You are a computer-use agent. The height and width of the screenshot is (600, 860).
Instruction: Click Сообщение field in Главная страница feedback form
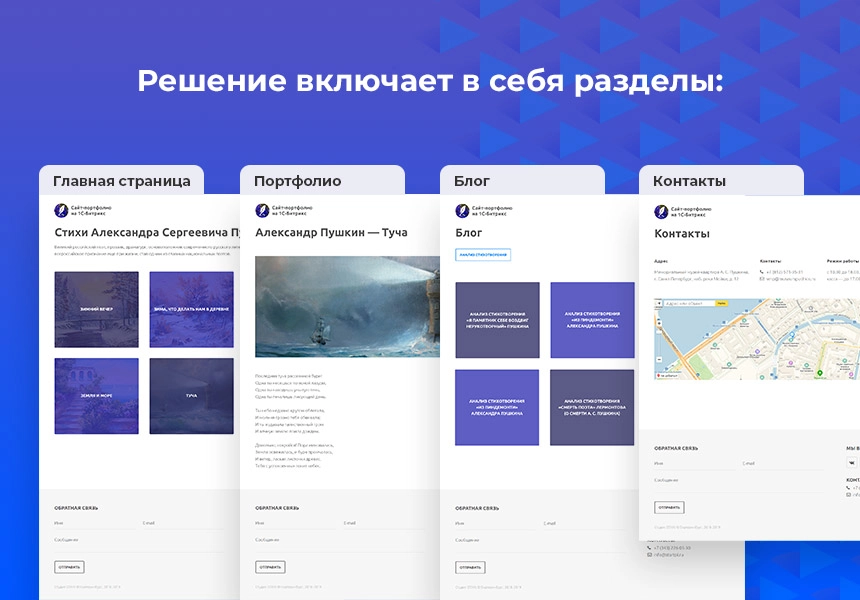click(139, 541)
